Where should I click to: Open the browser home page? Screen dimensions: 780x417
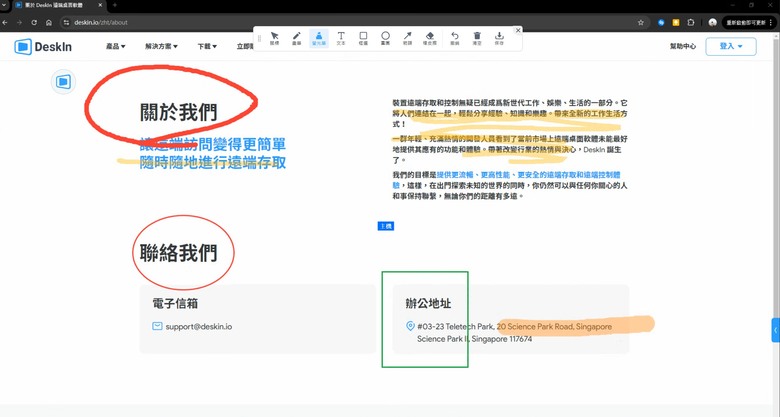[x=49, y=22]
